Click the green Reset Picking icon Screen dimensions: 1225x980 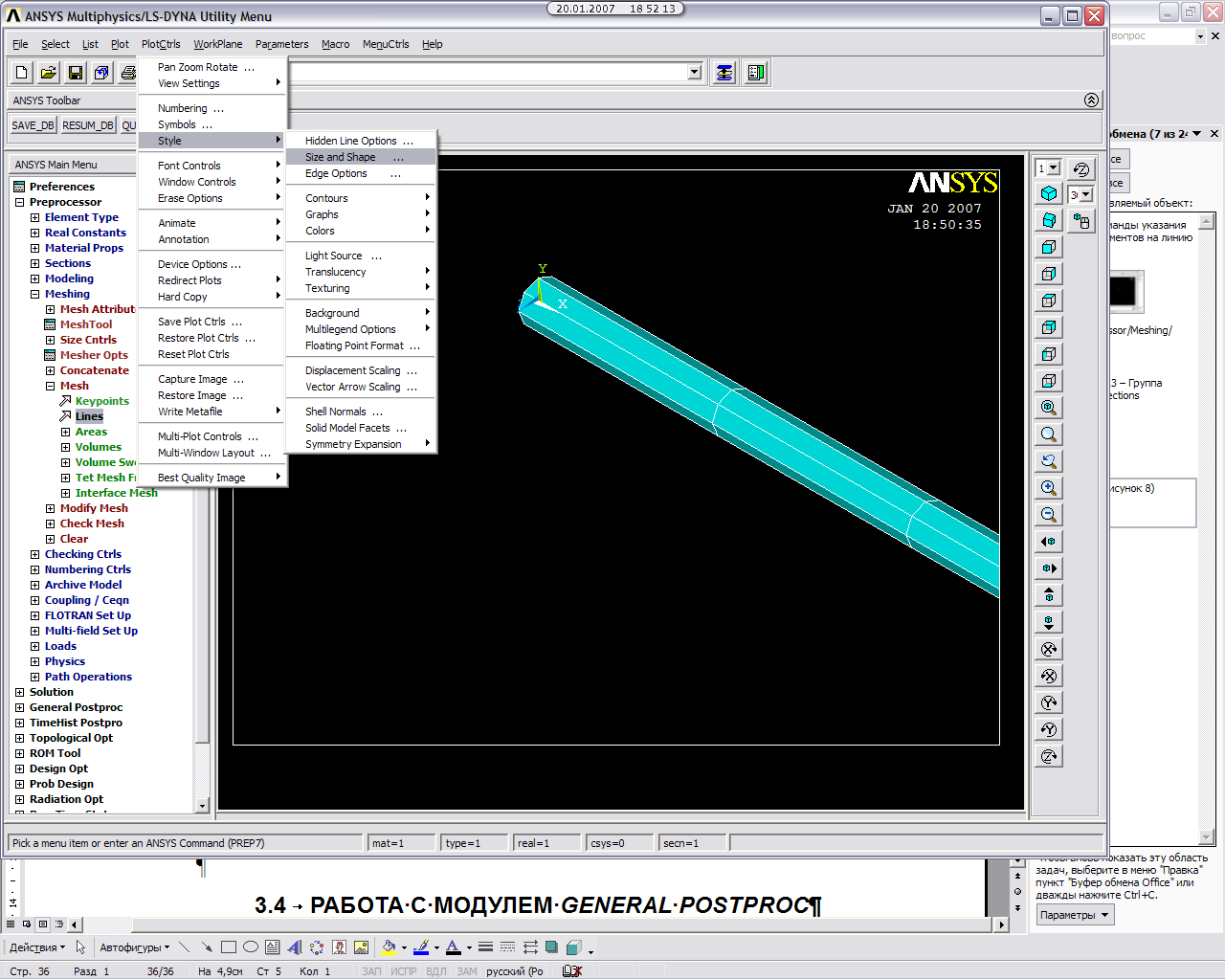(756, 73)
